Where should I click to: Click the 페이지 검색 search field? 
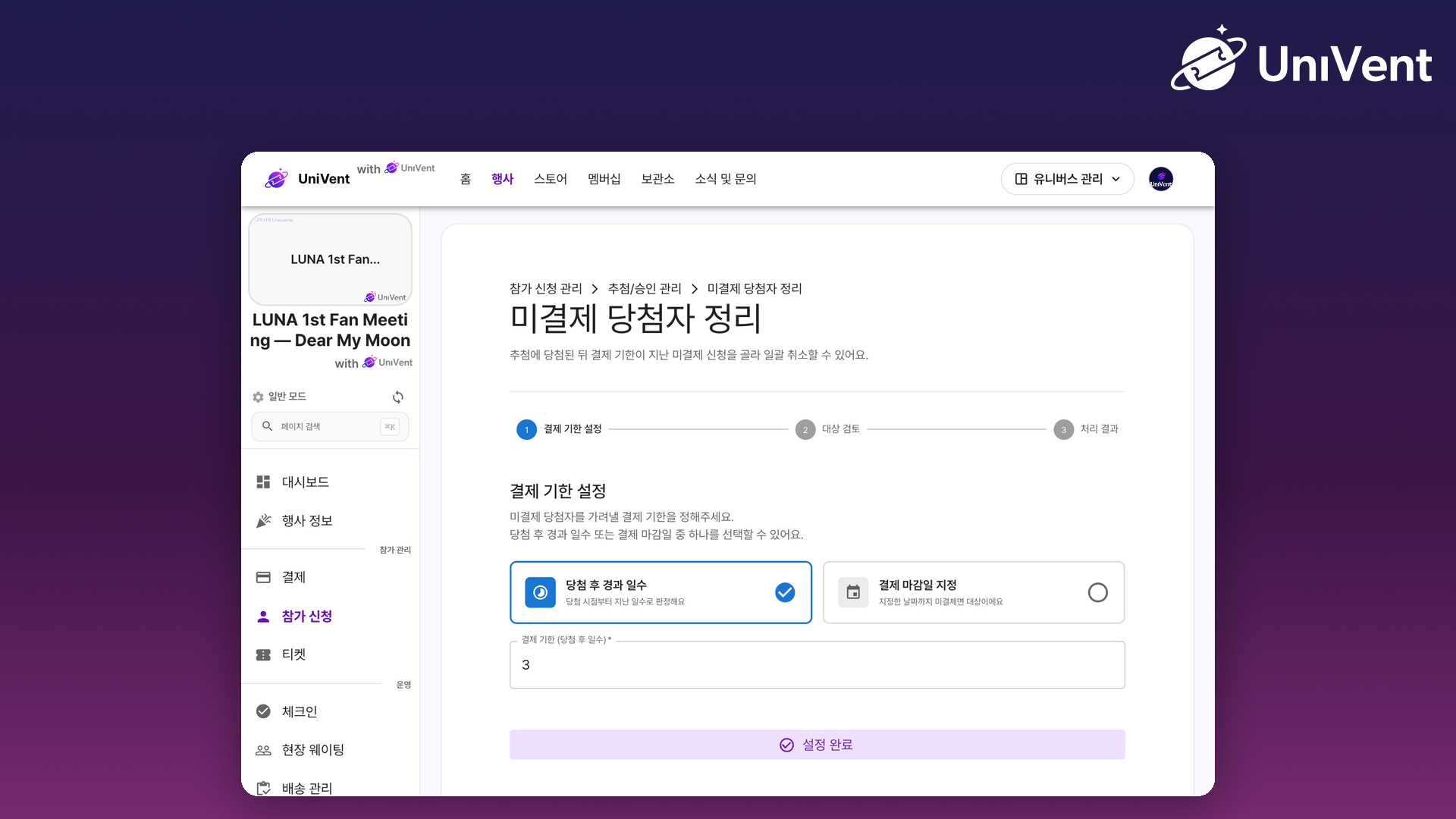pos(330,426)
